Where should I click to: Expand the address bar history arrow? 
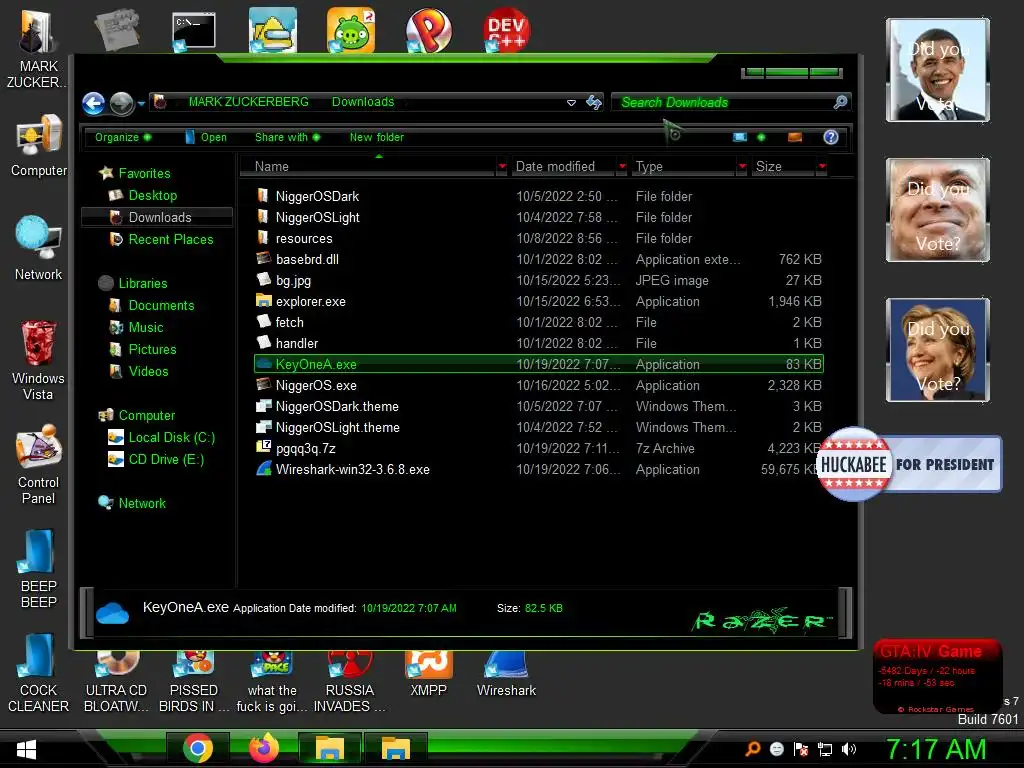pos(571,103)
